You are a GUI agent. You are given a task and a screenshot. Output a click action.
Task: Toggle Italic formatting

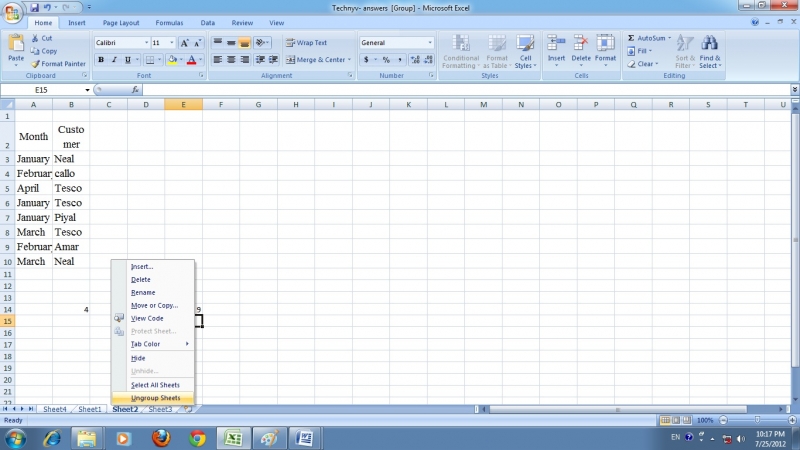114,60
